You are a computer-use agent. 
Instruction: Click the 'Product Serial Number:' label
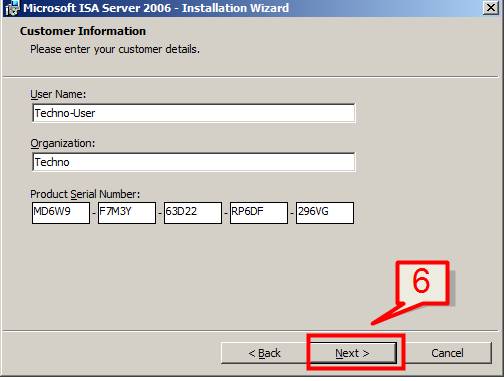[85, 194]
